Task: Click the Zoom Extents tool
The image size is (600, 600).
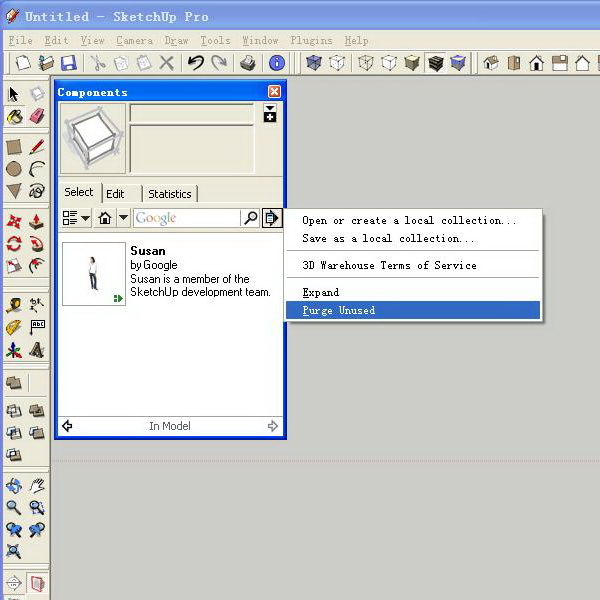Action: click(14, 551)
